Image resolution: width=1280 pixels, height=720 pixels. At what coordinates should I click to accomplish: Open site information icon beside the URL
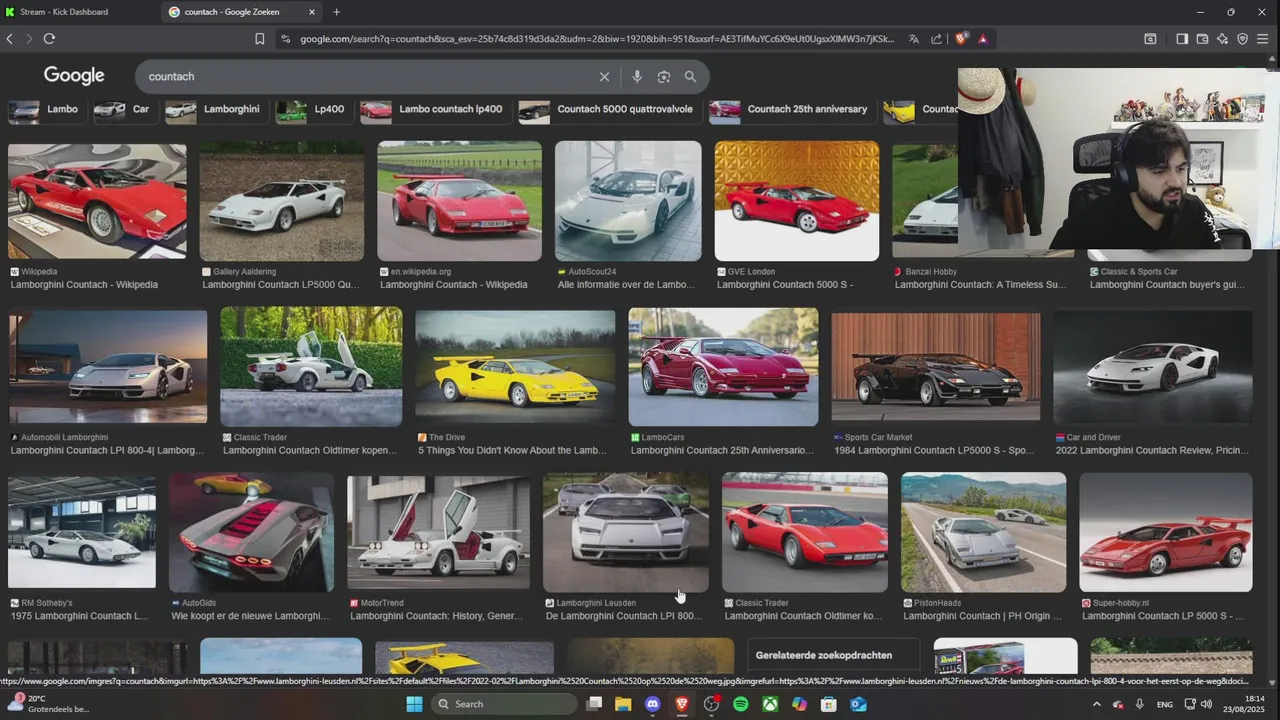[x=285, y=39]
